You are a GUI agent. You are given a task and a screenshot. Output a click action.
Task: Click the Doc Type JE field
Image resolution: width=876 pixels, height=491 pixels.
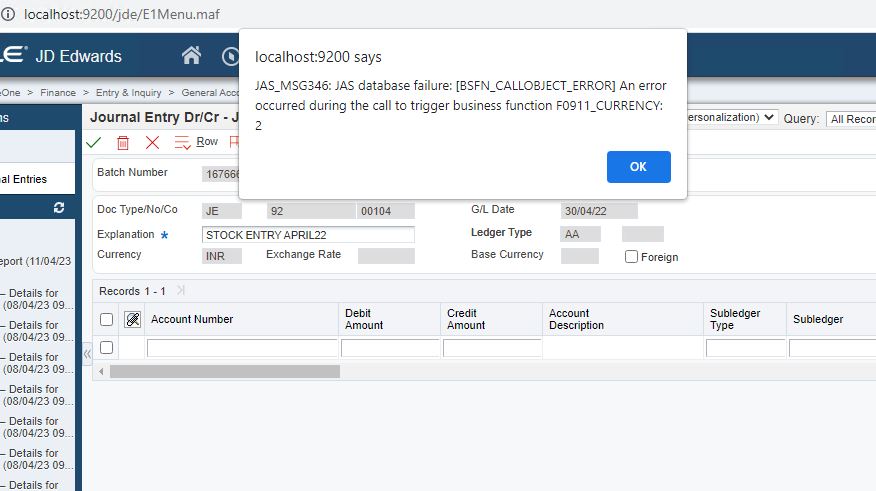pos(222,211)
